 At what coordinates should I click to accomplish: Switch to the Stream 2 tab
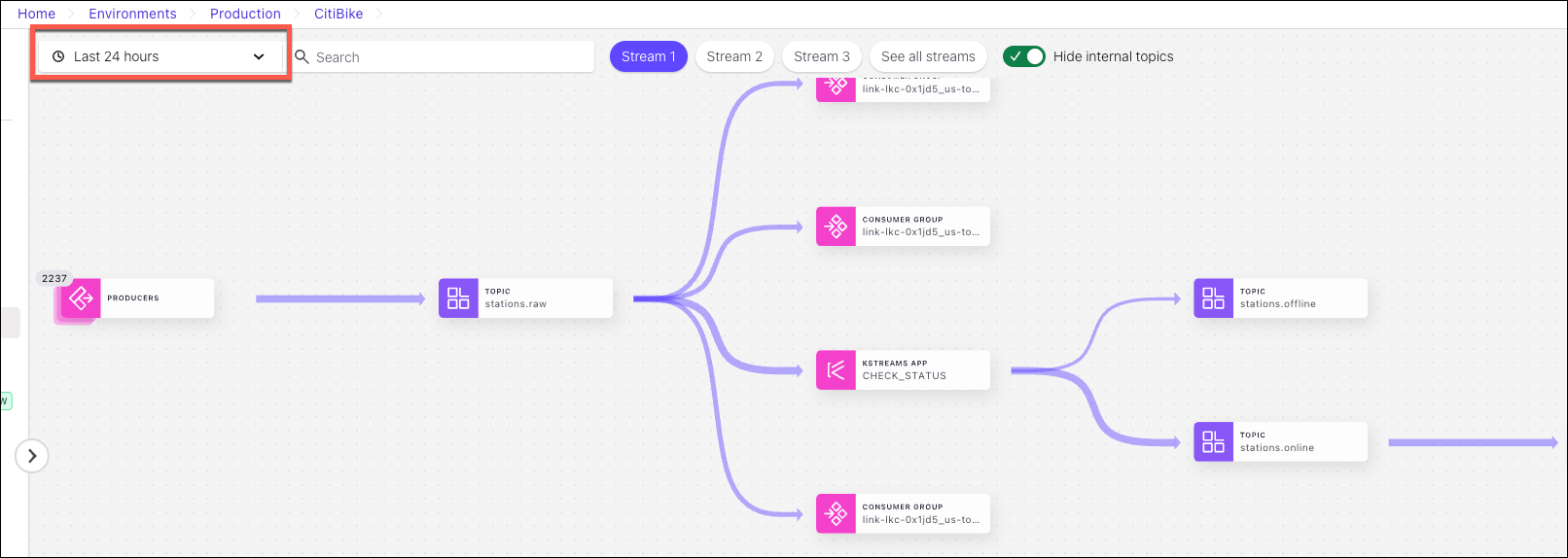734,56
